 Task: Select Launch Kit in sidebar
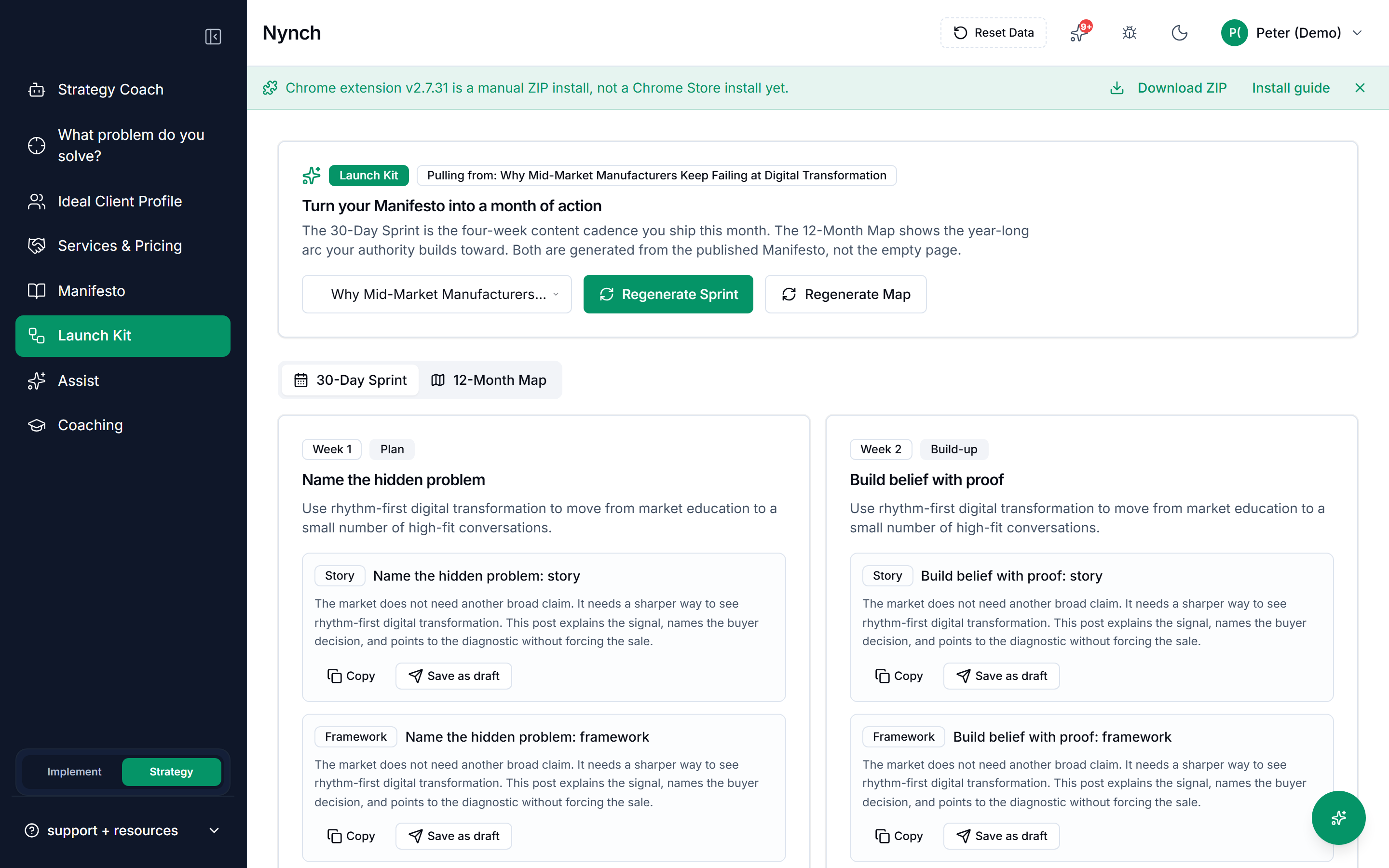[123, 336]
